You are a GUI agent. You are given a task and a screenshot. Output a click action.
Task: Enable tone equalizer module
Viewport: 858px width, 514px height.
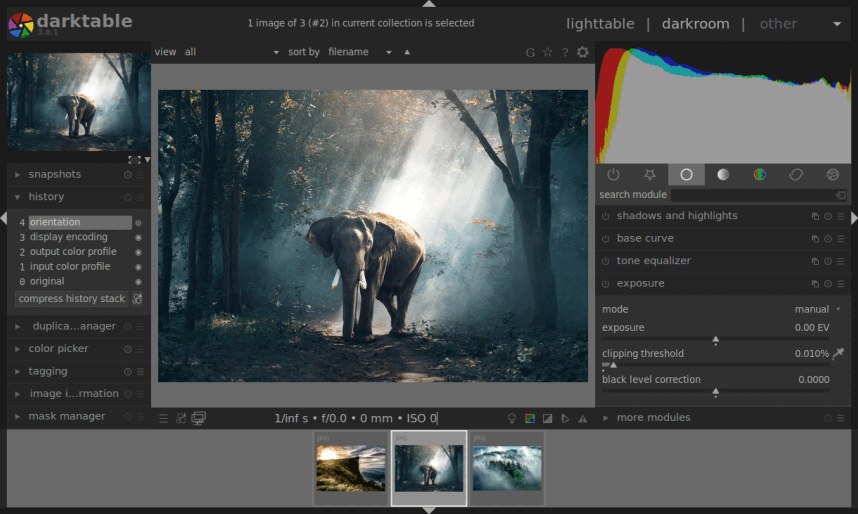click(606, 262)
